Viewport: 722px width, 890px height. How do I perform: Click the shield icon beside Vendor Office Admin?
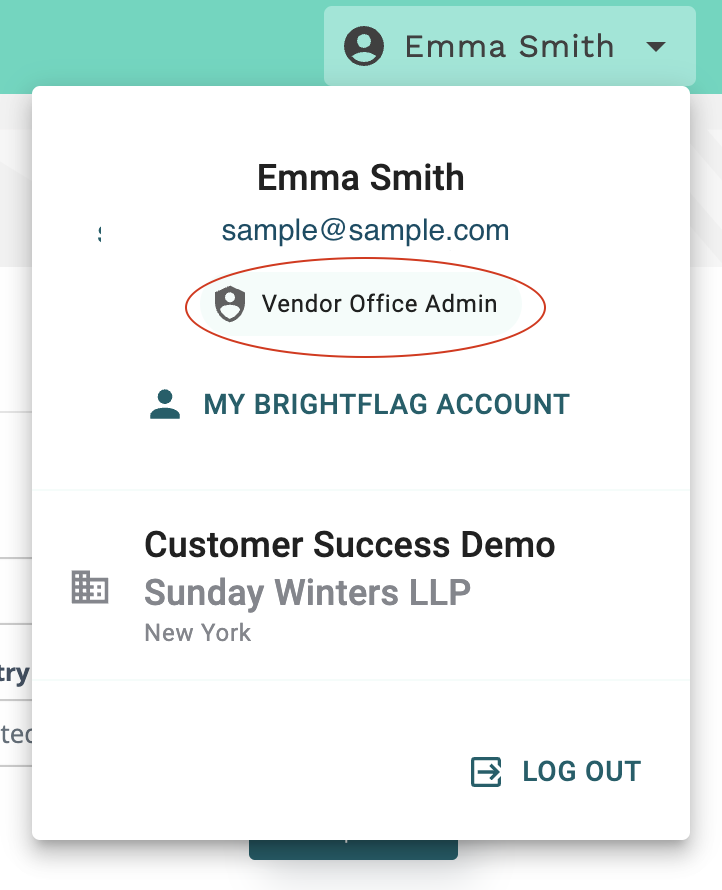pos(230,304)
